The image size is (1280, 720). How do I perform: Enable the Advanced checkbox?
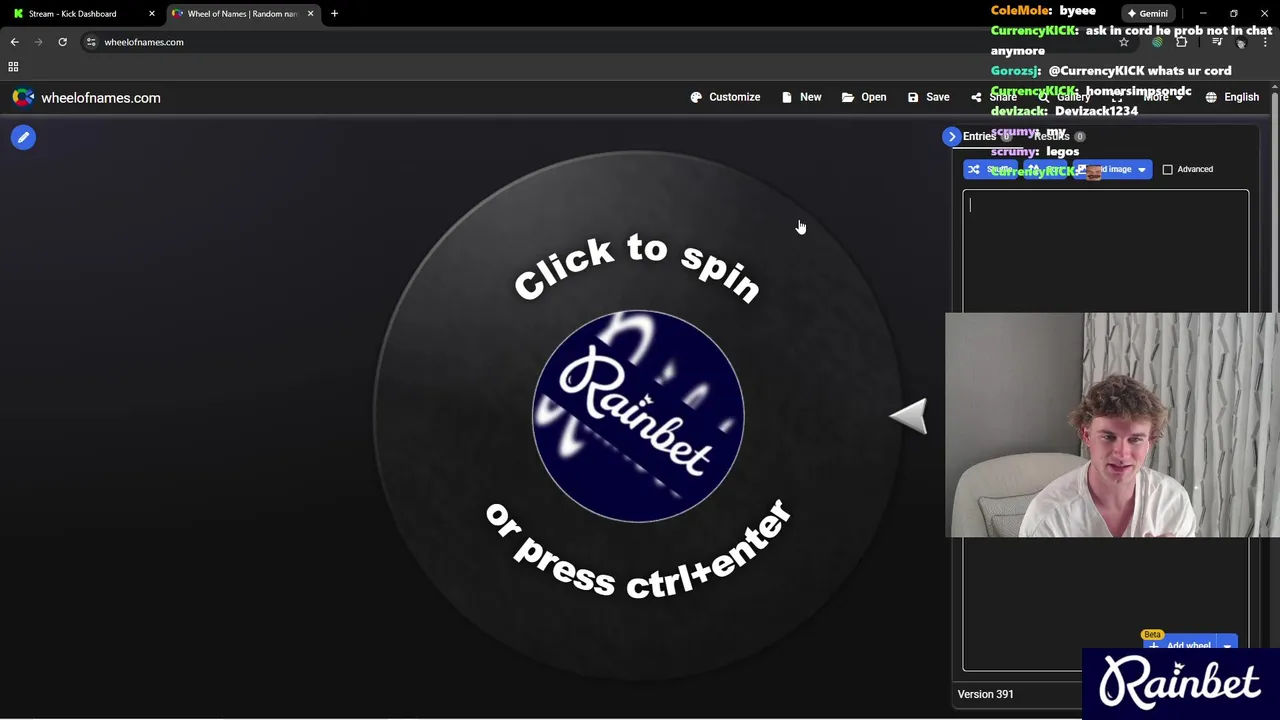click(x=1167, y=169)
